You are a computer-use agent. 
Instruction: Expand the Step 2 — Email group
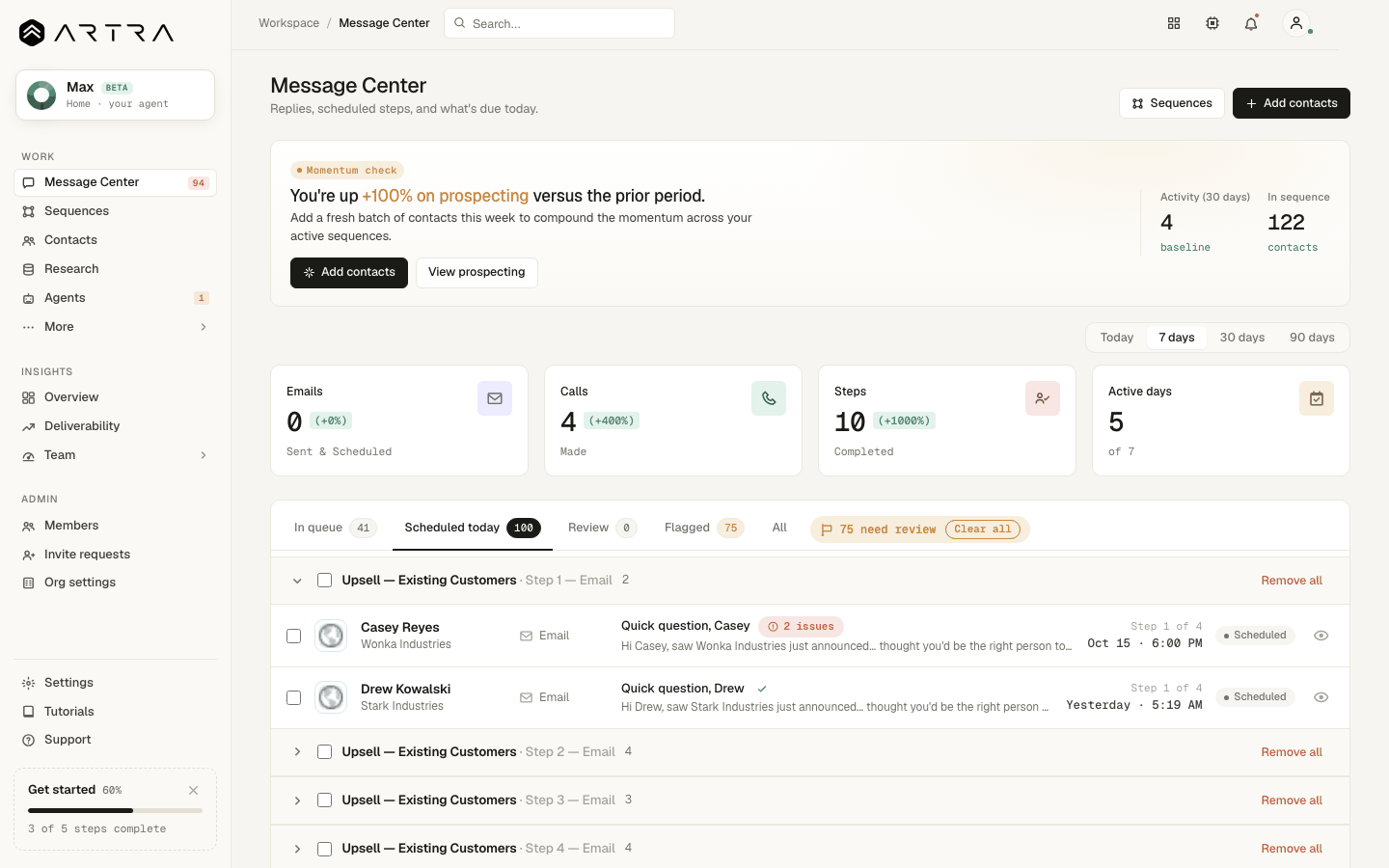coord(297,752)
